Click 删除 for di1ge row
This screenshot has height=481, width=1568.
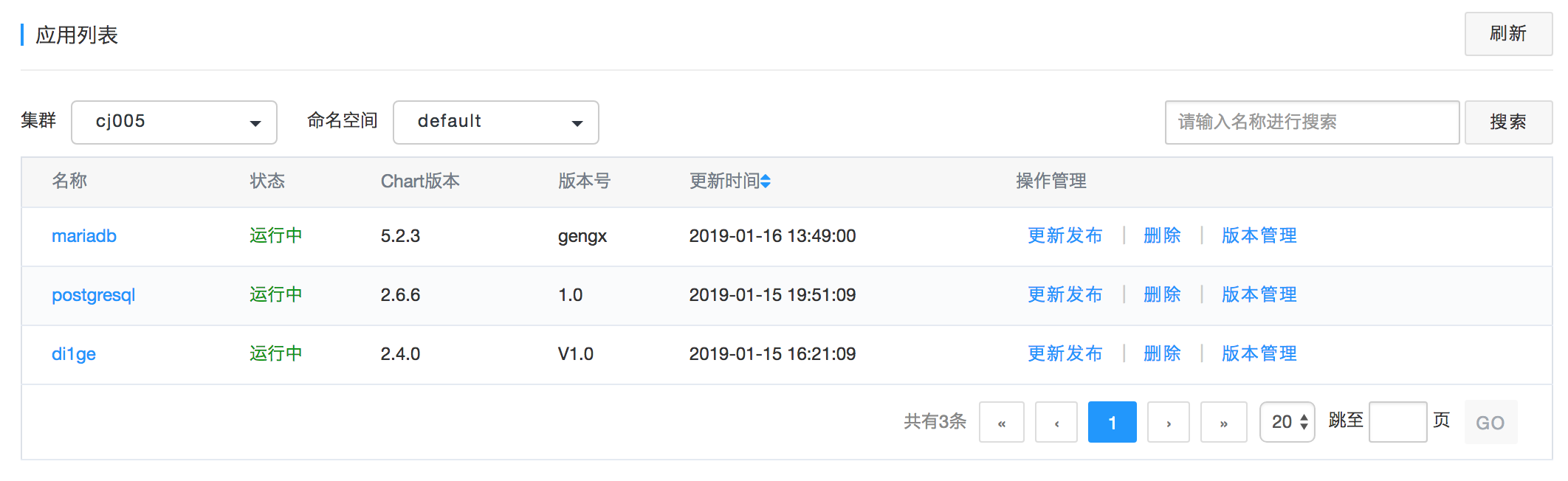point(1163,354)
